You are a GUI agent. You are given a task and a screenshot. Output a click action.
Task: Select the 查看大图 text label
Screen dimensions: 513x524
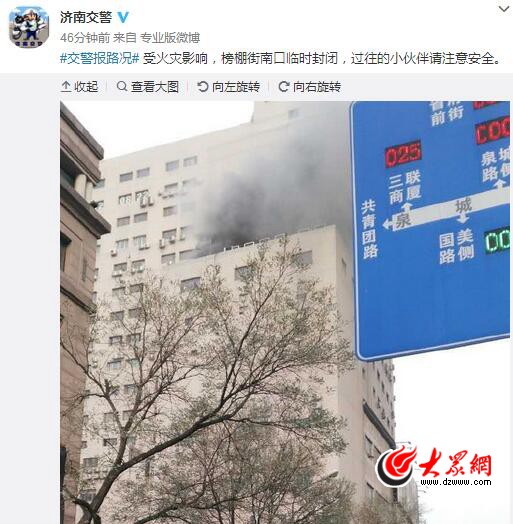(155, 87)
